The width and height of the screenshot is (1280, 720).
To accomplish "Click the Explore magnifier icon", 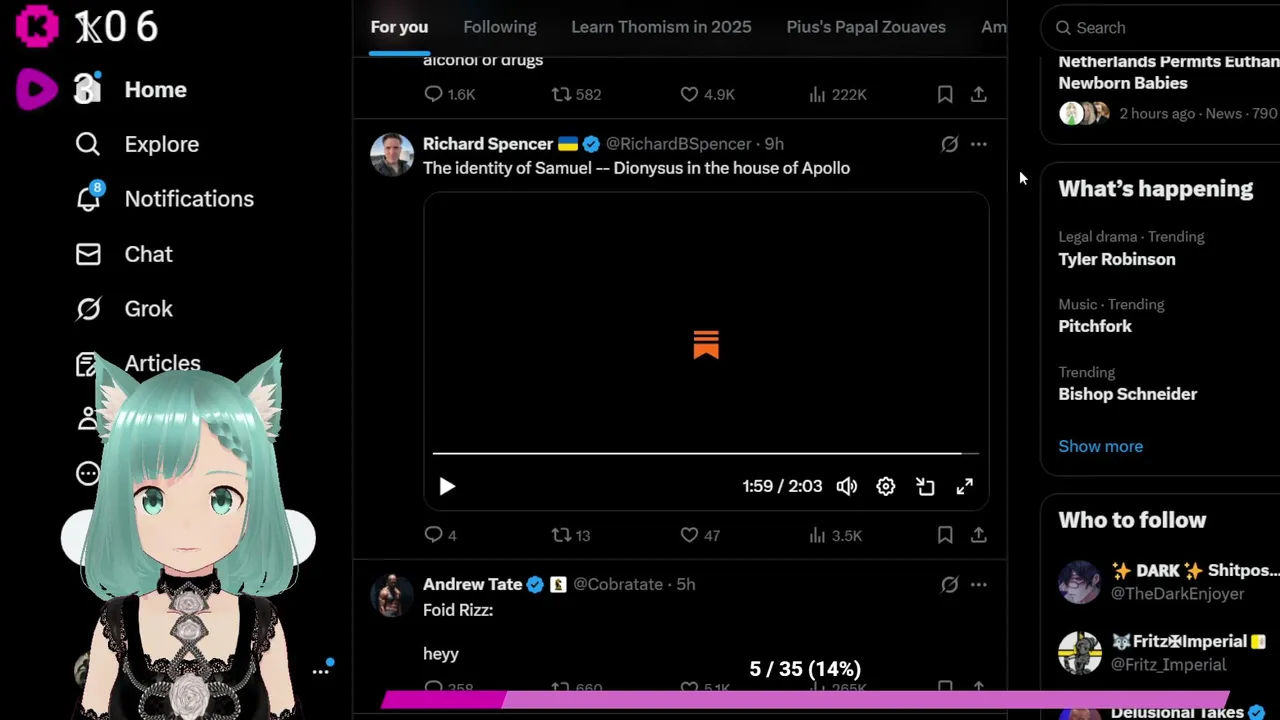I will point(88,144).
